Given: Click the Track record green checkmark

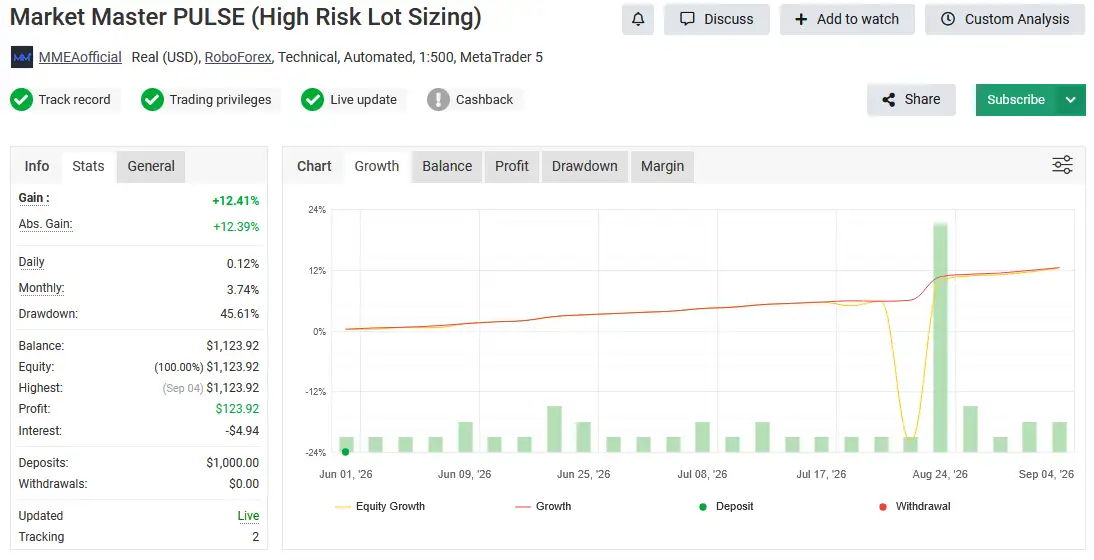Looking at the screenshot, I should [21, 100].
